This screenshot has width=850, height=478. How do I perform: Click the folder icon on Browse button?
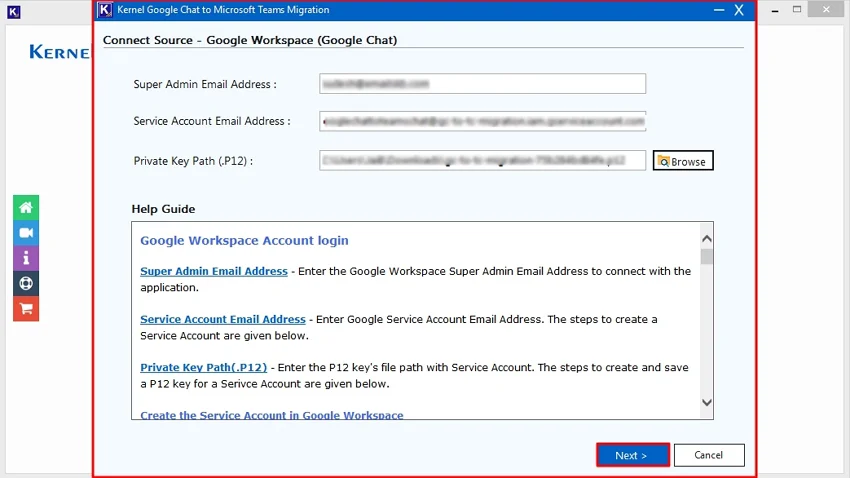tap(663, 161)
